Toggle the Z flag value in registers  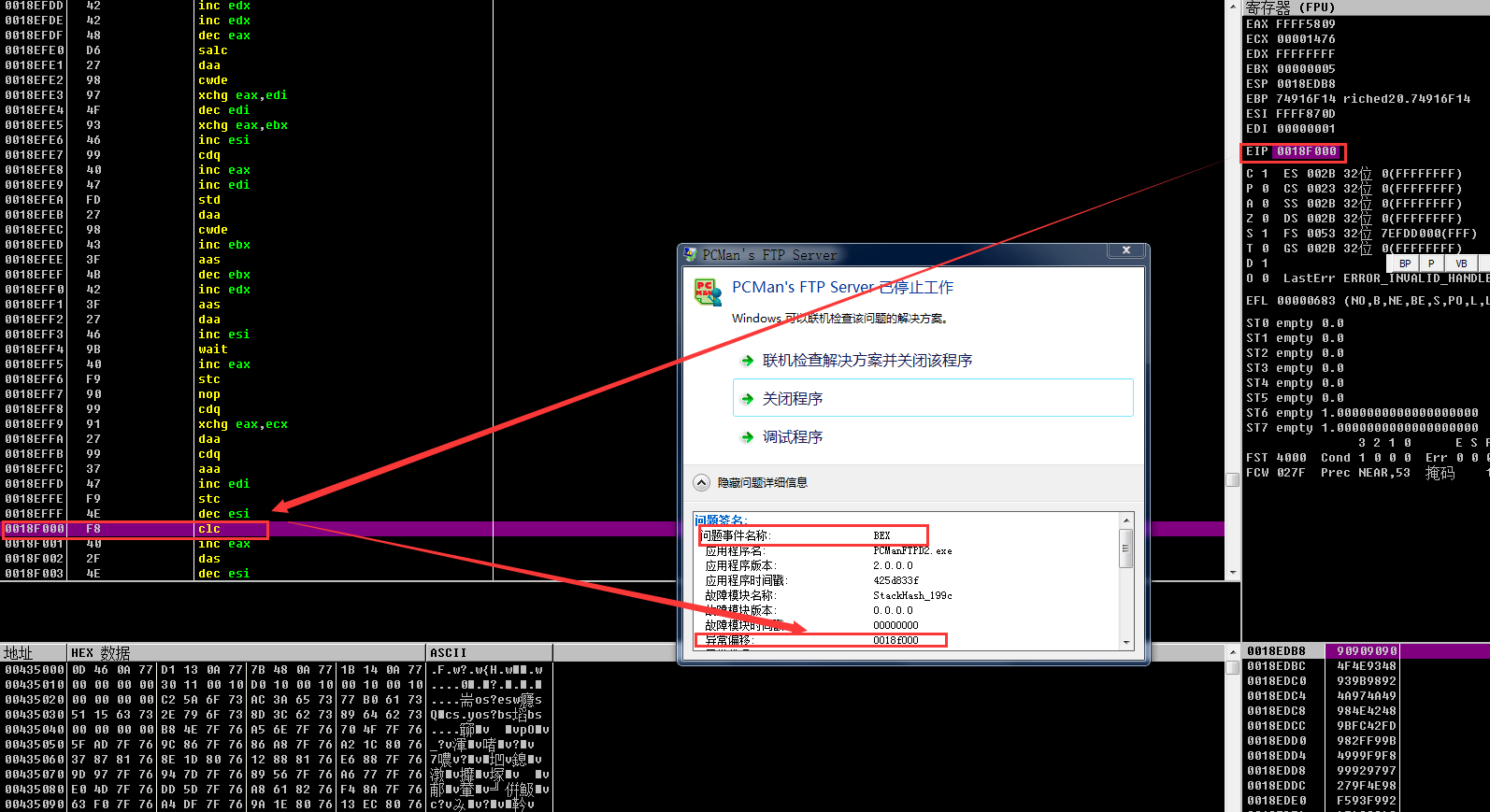[1265, 219]
